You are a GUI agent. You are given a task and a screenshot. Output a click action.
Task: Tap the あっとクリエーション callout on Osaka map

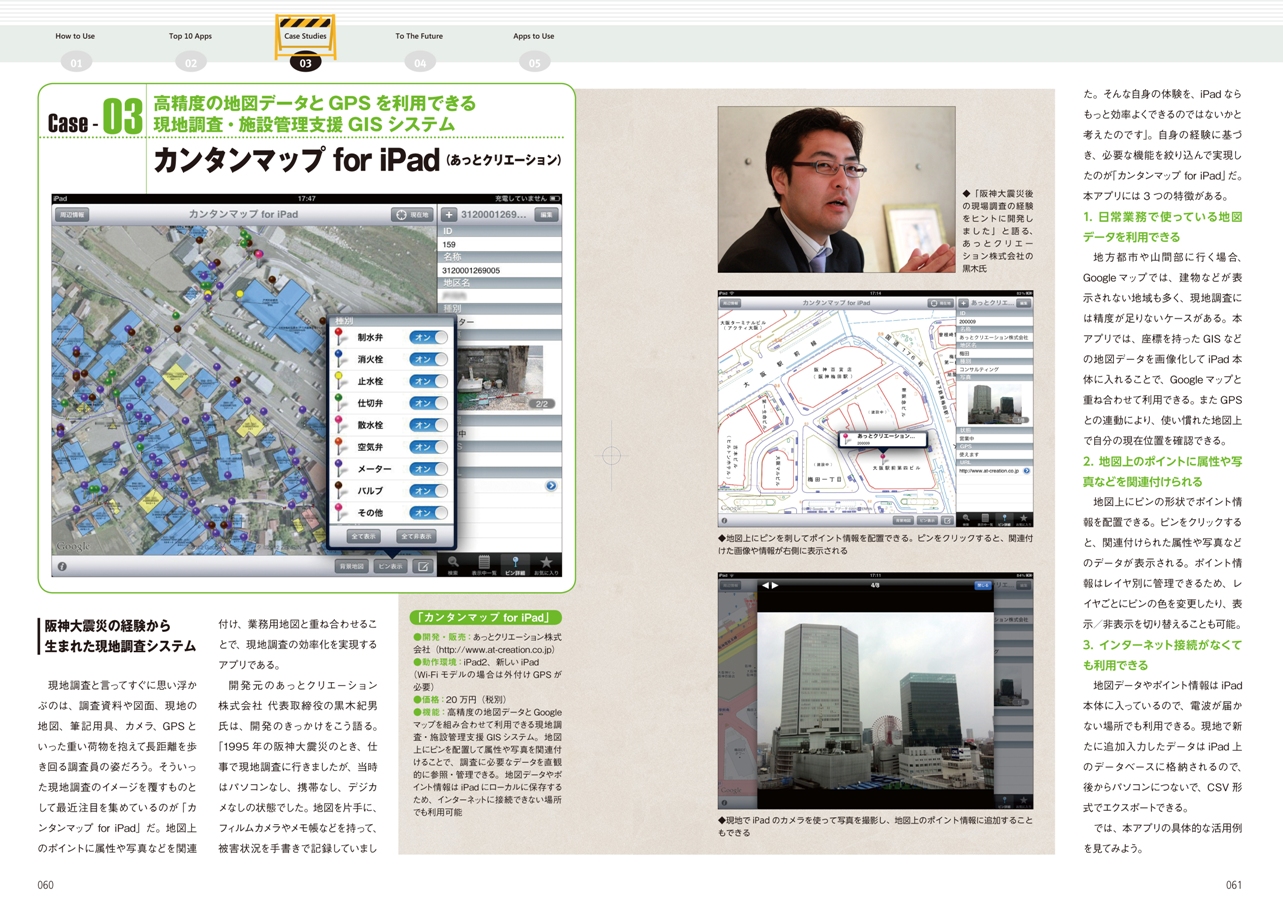click(x=882, y=439)
